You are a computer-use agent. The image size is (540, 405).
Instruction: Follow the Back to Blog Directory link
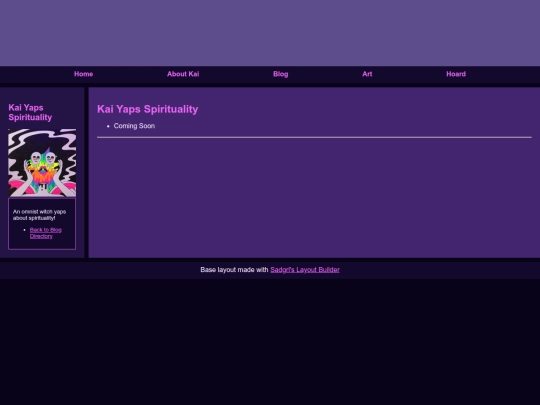click(x=45, y=233)
